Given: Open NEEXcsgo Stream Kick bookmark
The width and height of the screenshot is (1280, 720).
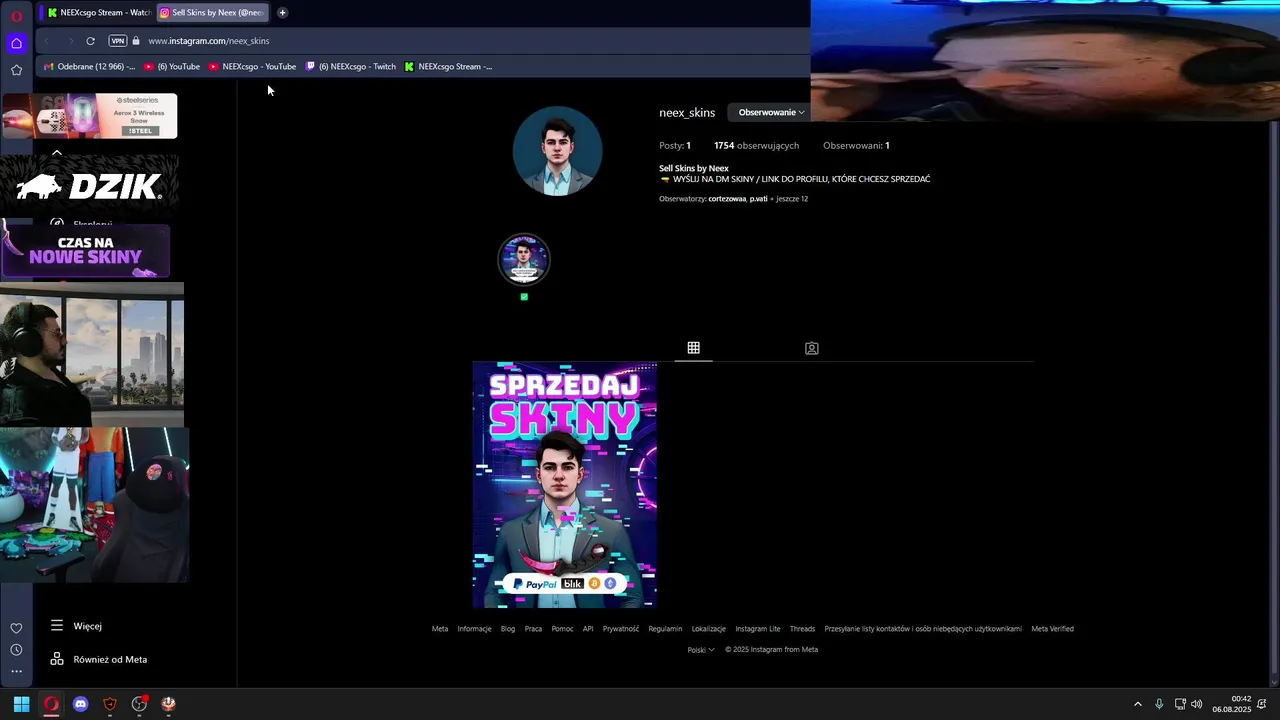Looking at the screenshot, I should click(448, 67).
